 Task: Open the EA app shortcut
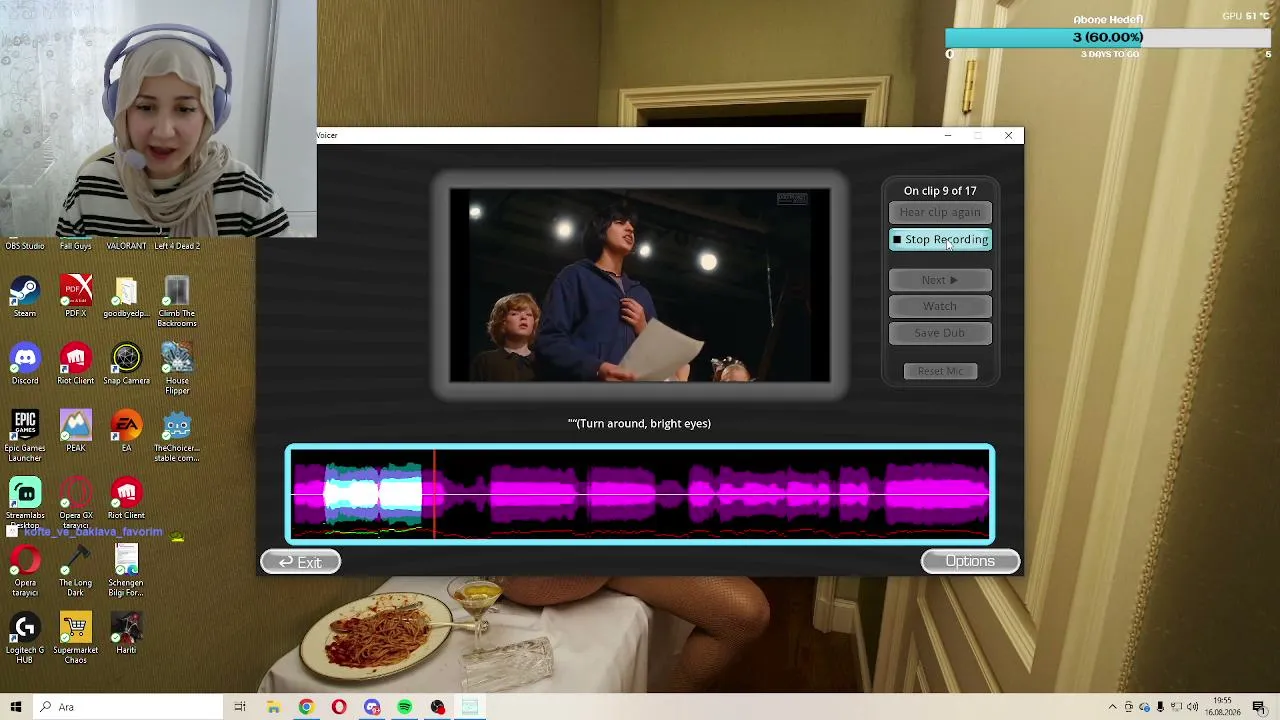(x=126, y=431)
